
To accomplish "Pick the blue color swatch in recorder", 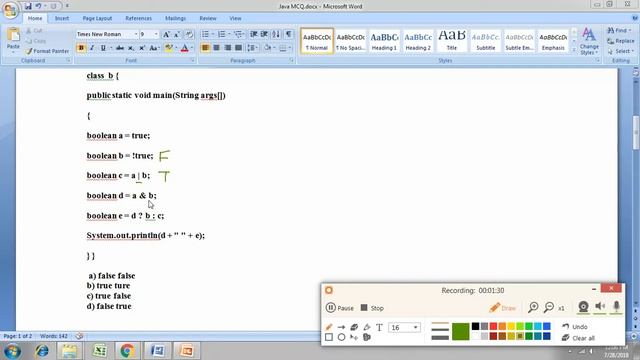I will (x=547, y=326).
